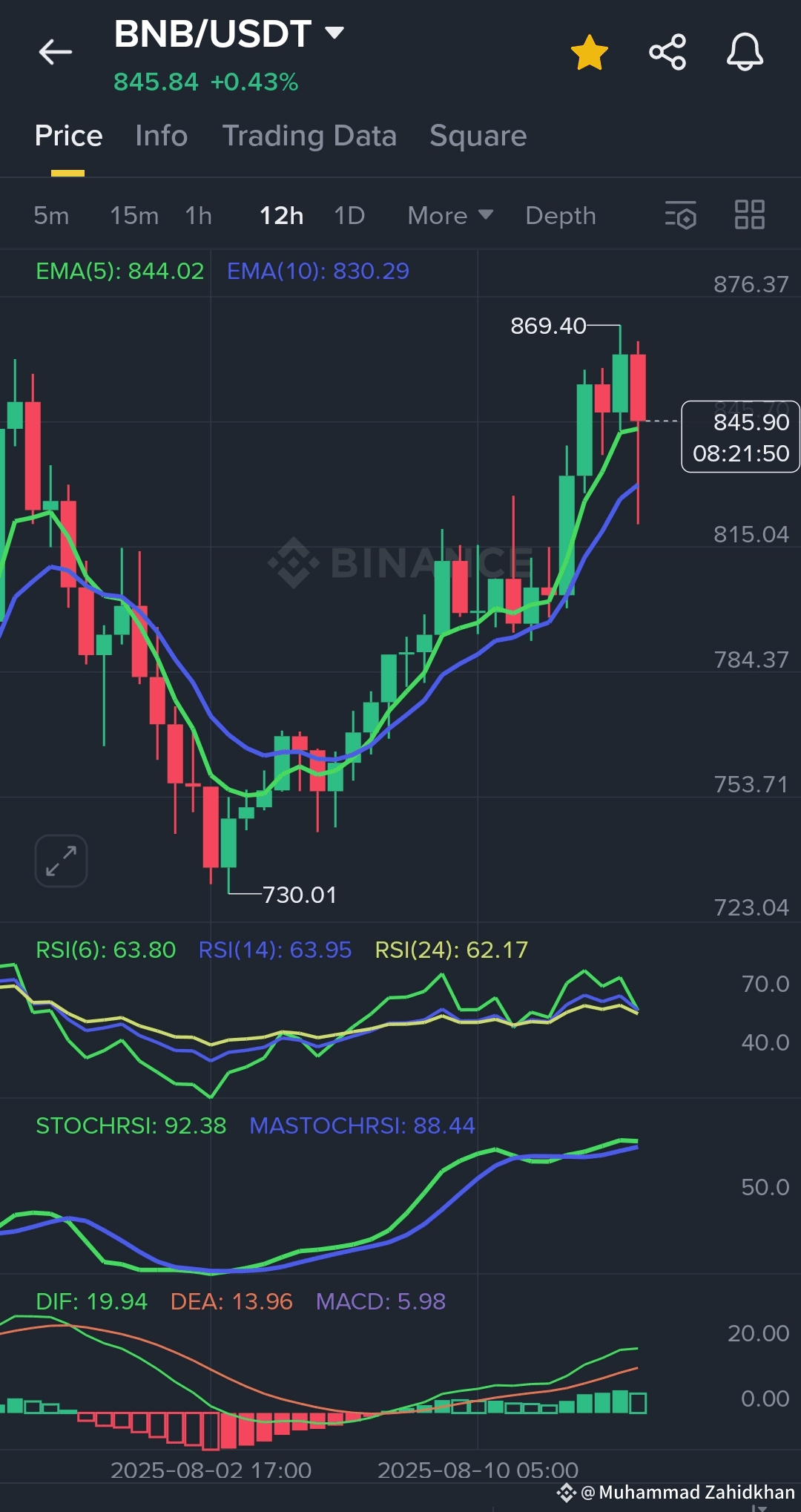801x1512 pixels.
Task: Click the RSI 70.0 axis label
Action: point(765,985)
